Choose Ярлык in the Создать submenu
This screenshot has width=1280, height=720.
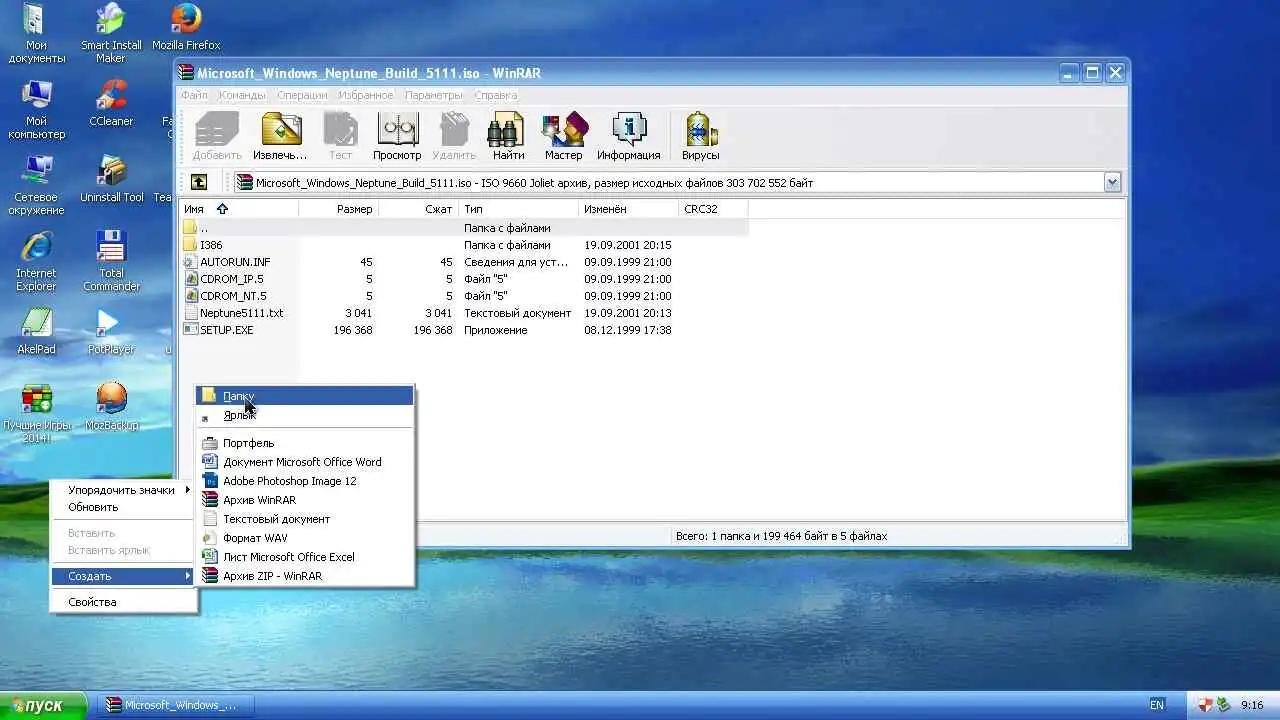(304, 415)
